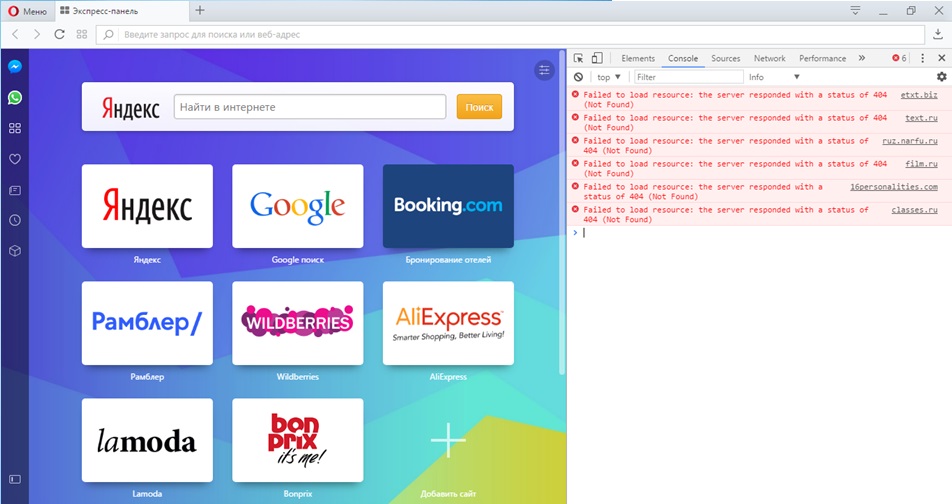Image resolution: width=952 pixels, height=504 pixels.
Task: Open the Info log level dropdown
Action: coord(774,77)
